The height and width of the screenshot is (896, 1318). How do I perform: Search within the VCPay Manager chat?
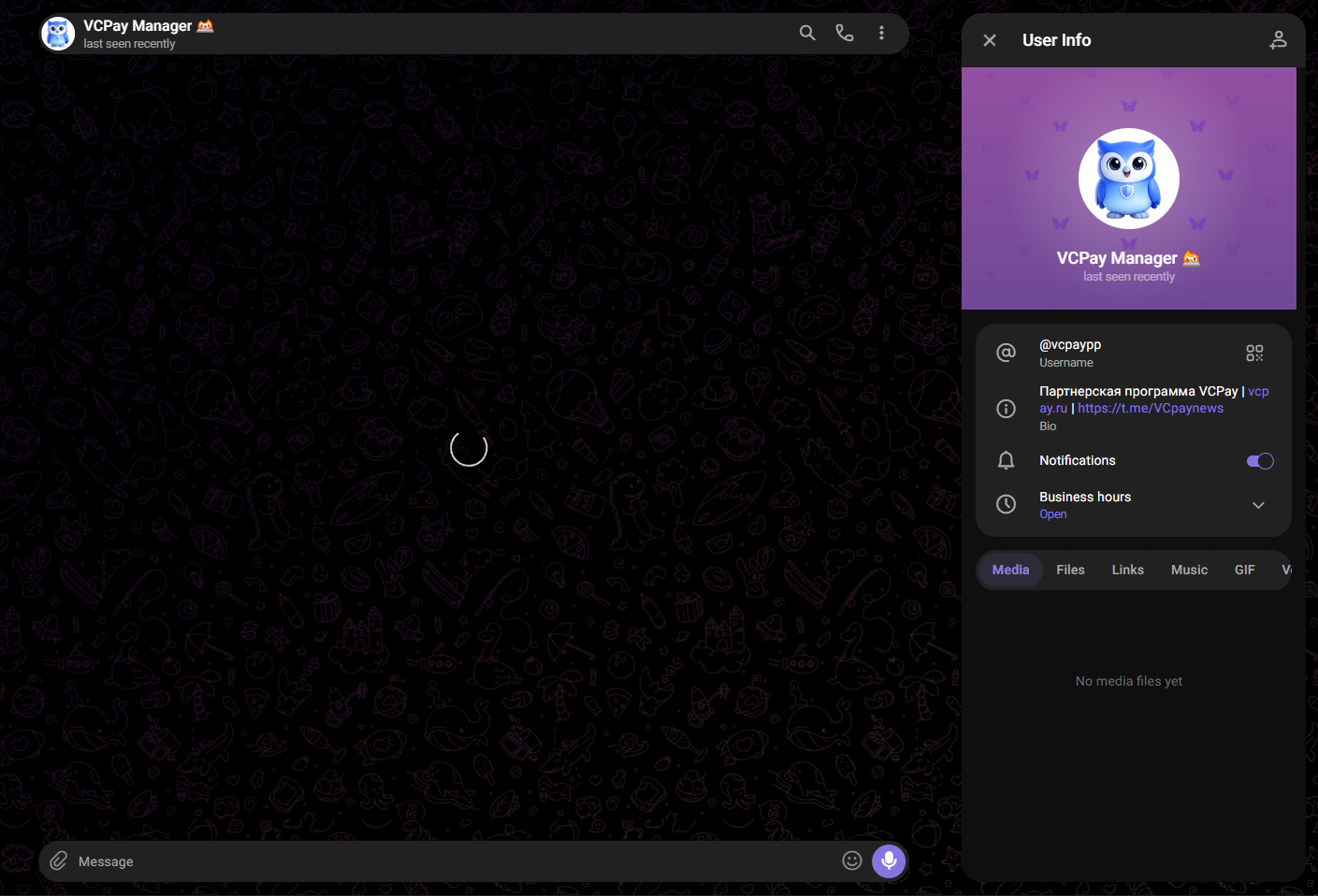(x=807, y=33)
